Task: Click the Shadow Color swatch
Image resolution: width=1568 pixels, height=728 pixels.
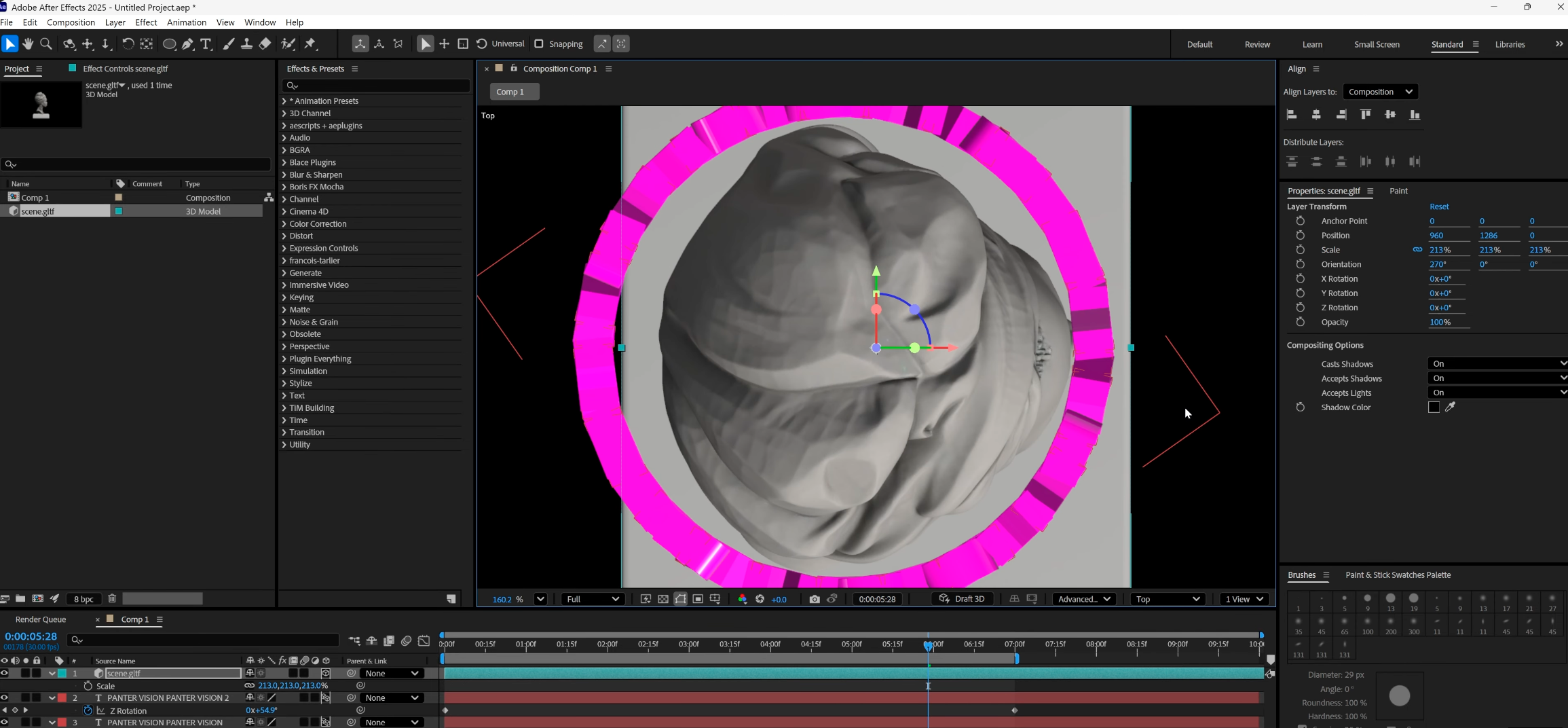Action: click(1434, 407)
